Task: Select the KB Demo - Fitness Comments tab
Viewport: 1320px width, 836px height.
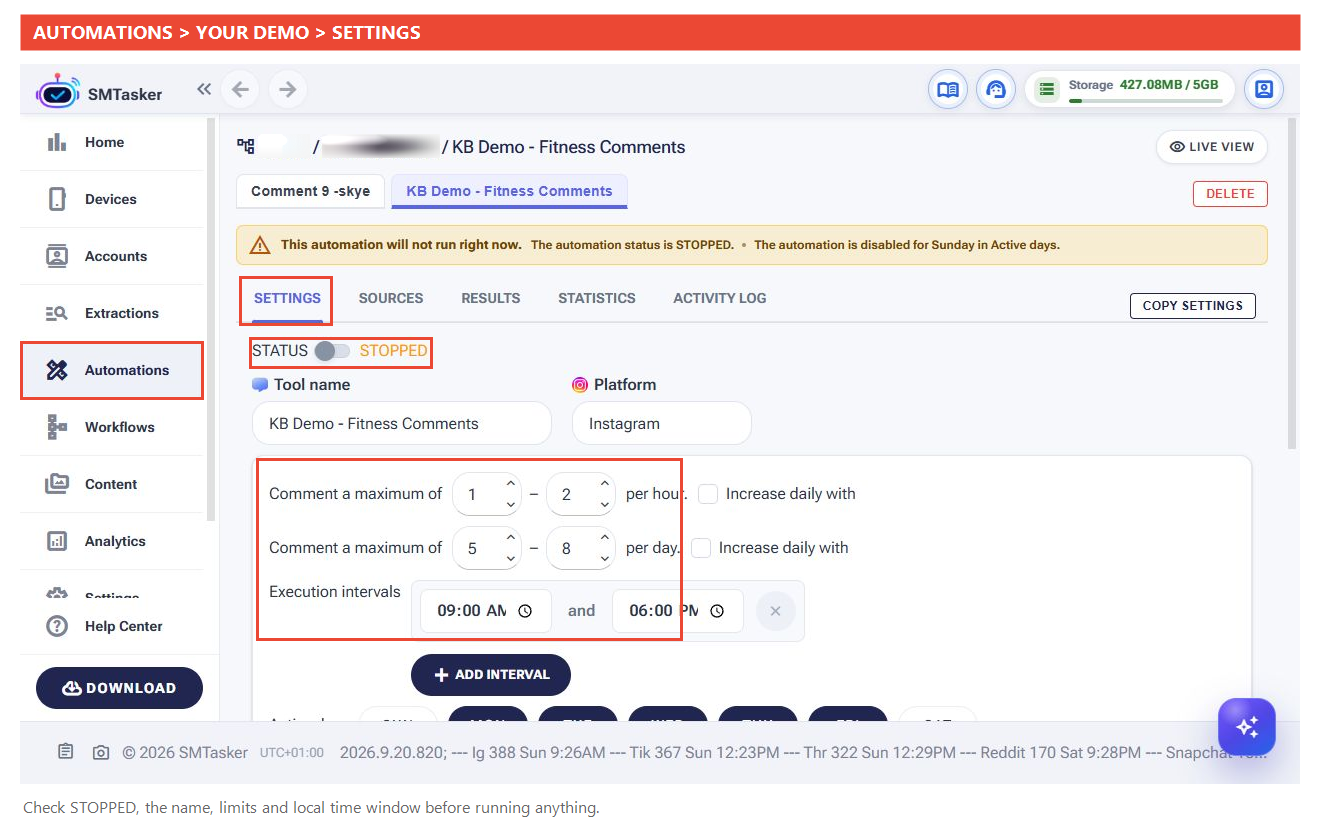Action: click(x=509, y=191)
